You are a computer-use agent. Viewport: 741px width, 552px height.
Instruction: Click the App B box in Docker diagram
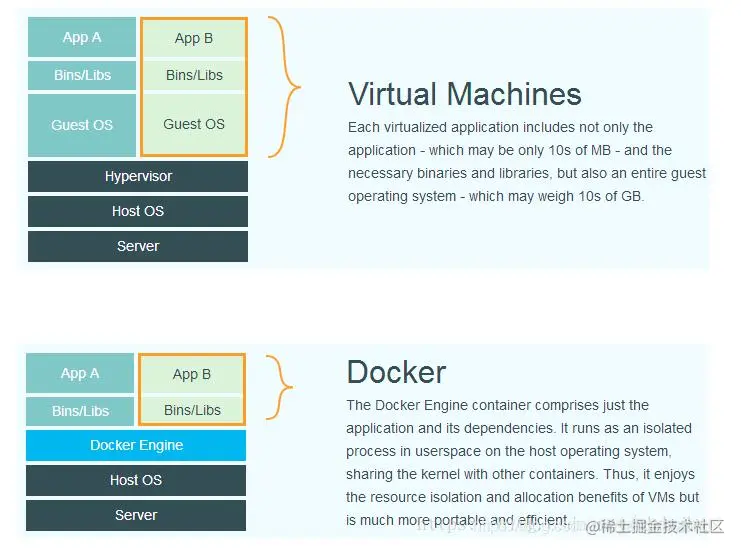(x=192, y=374)
